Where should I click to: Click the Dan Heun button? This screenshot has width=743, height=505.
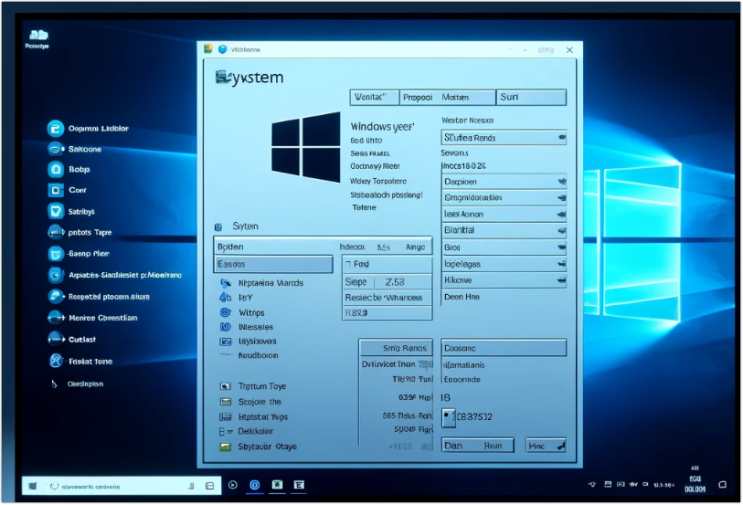click(x=478, y=446)
